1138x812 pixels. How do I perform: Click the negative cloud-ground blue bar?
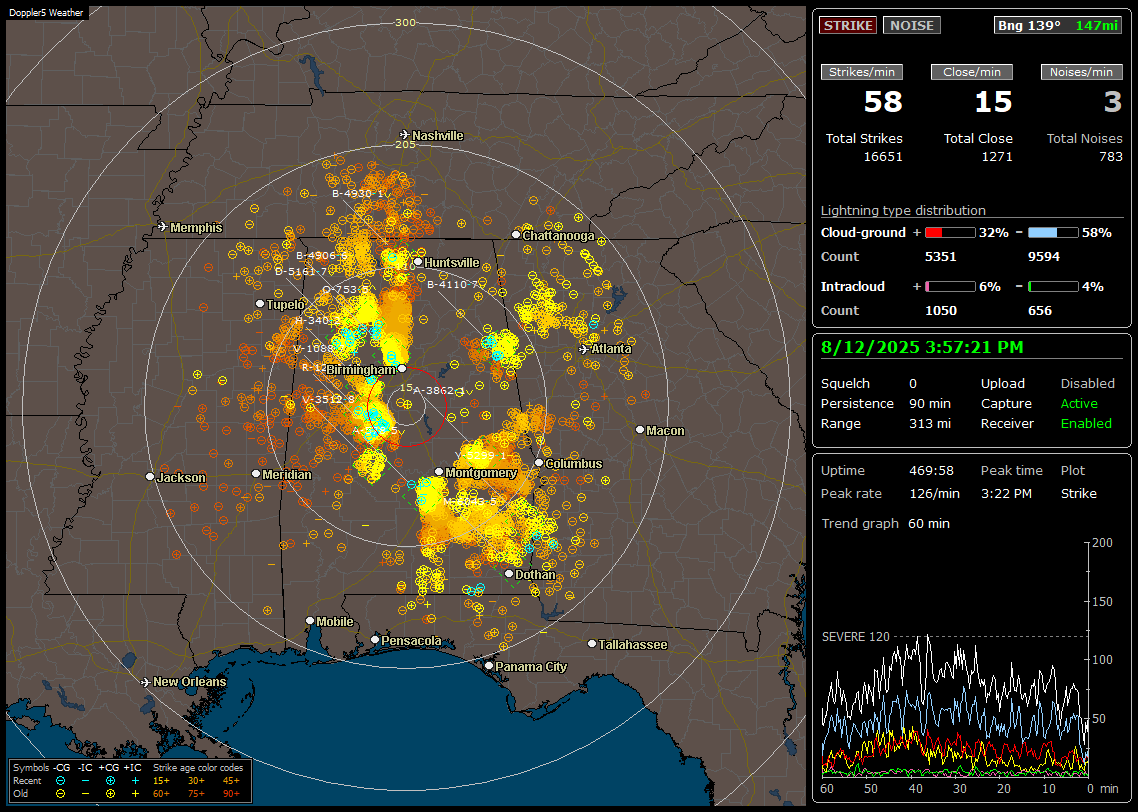click(1053, 233)
